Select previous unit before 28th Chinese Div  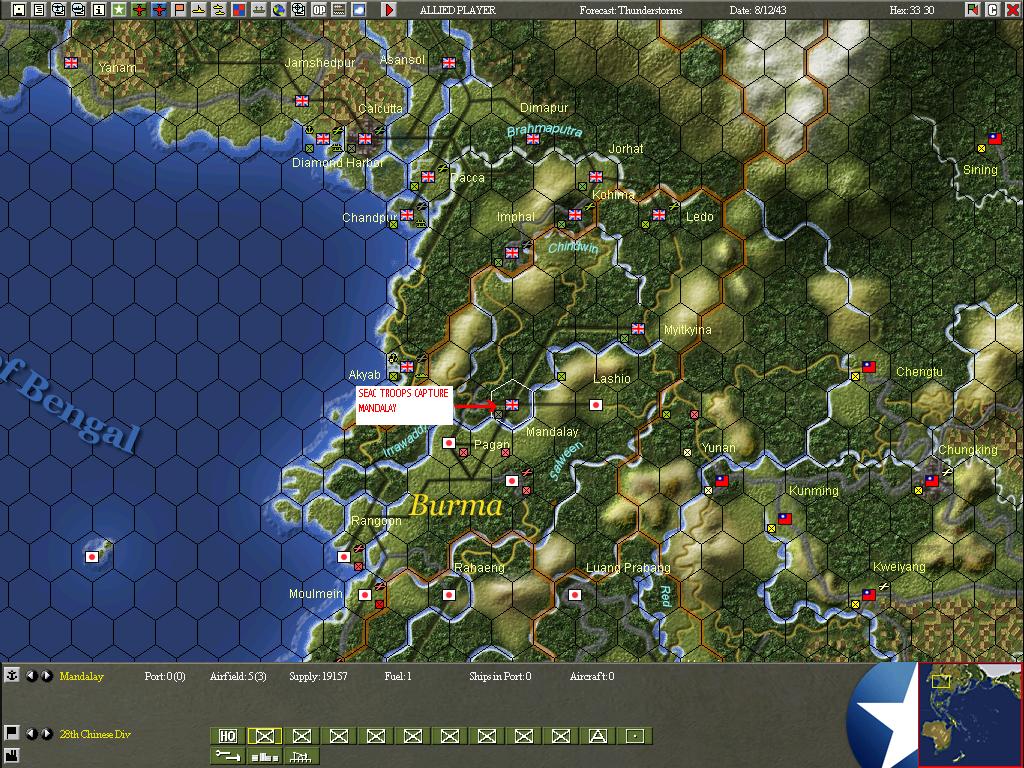pos(31,733)
